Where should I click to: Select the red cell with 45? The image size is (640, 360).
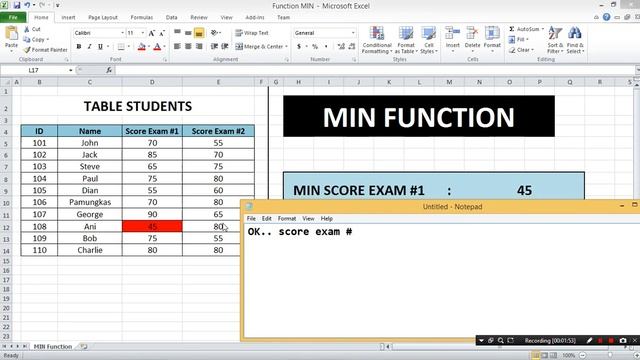click(x=152, y=226)
